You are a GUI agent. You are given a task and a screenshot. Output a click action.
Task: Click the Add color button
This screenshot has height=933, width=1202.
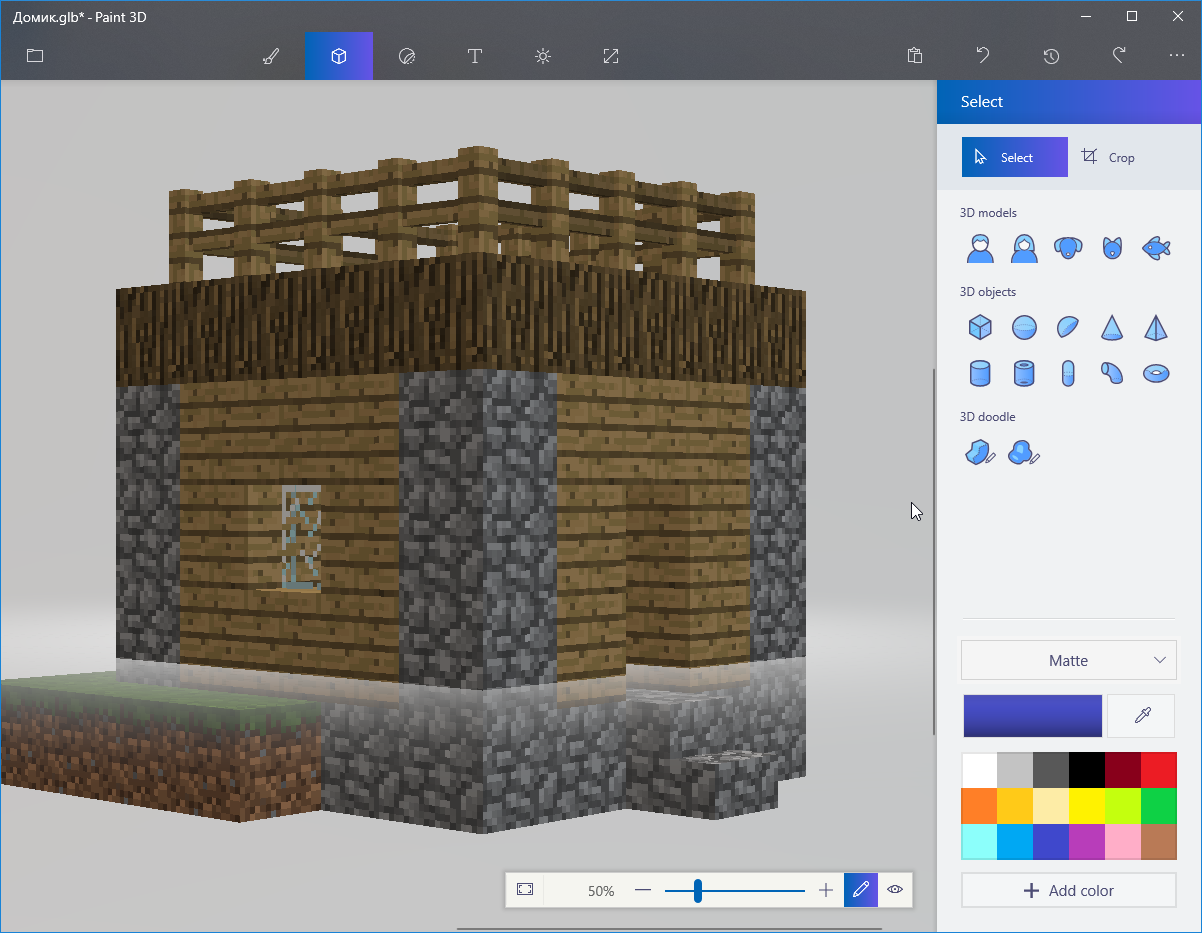coord(1068,890)
